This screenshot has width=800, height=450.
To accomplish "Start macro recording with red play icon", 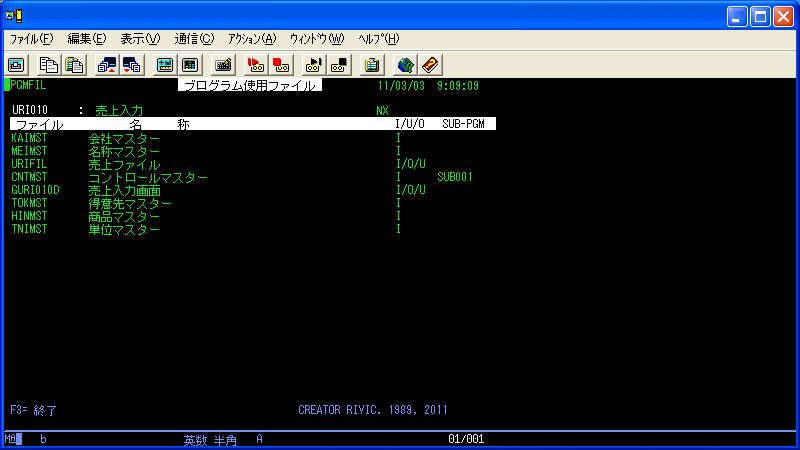I will 255,65.
